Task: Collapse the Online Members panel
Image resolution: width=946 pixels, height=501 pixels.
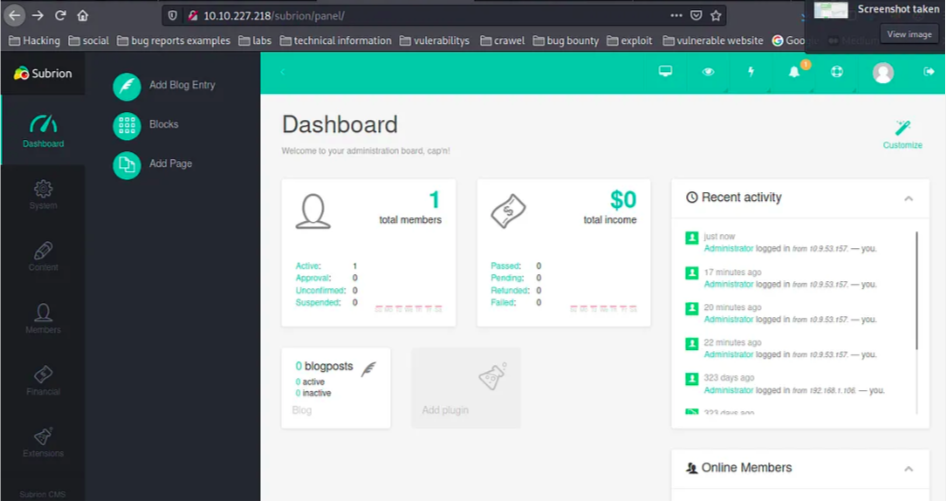Action: tap(908, 468)
